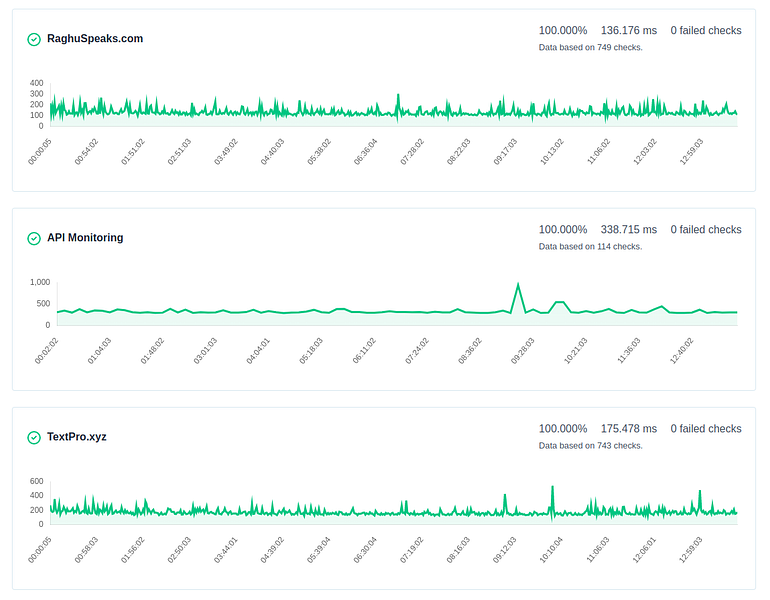Click the 10:10:04 axis label in TextPro chart
The height and width of the screenshot is (600, 770).
click(551, 549)
